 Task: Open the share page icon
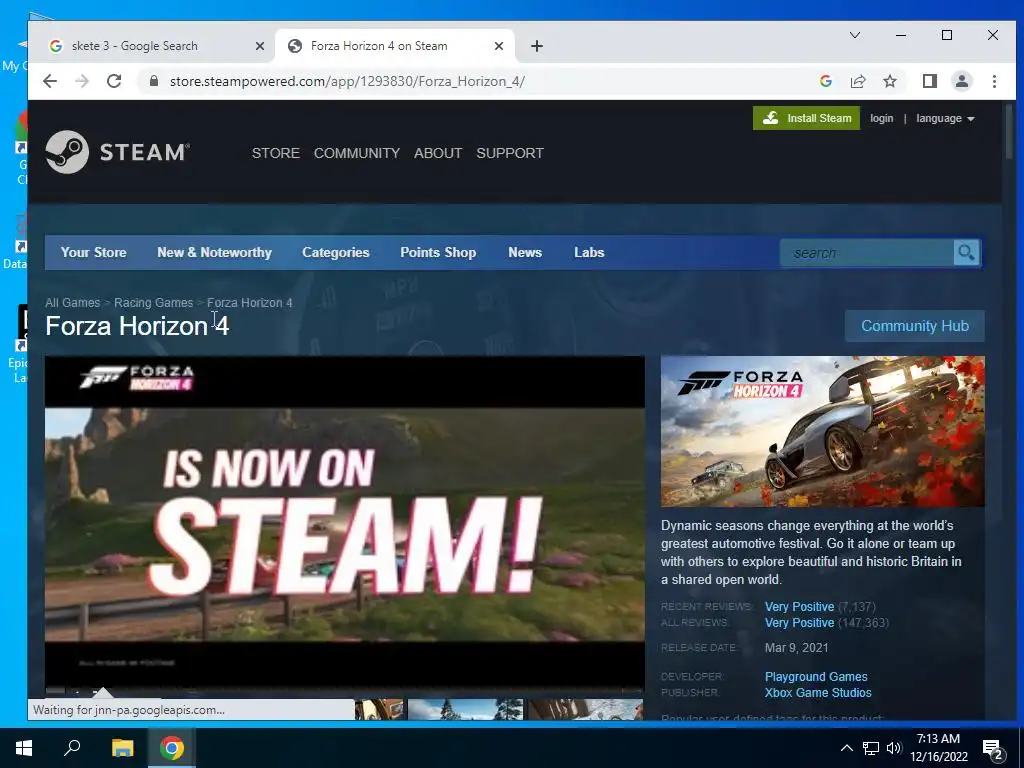pos(857,81)
